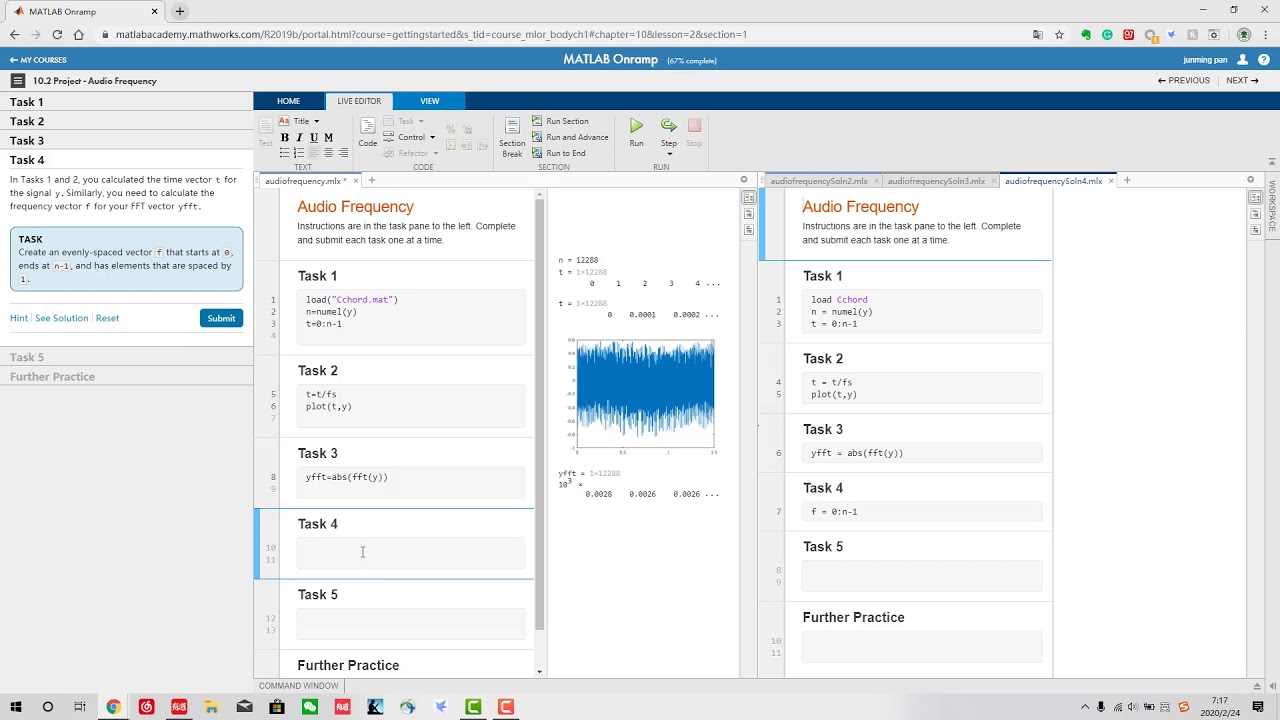Open the user account icon

click(x=1243, y=60)
